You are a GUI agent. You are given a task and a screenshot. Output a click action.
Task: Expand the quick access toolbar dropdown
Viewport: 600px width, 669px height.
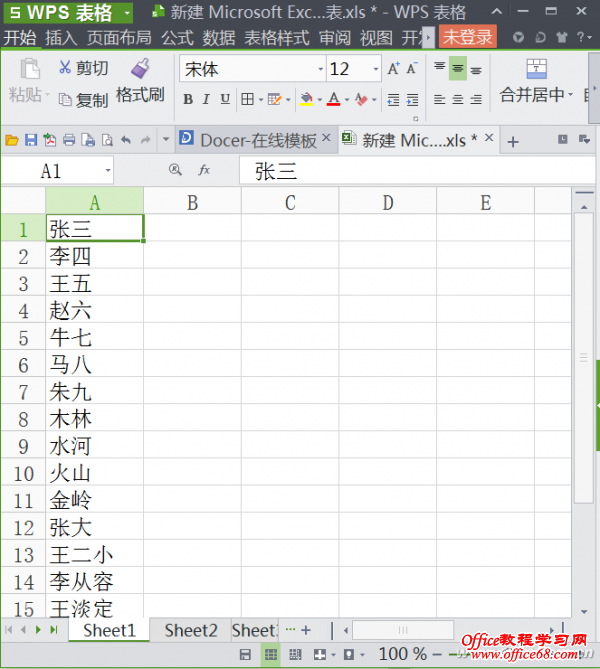tap(166, 139)
